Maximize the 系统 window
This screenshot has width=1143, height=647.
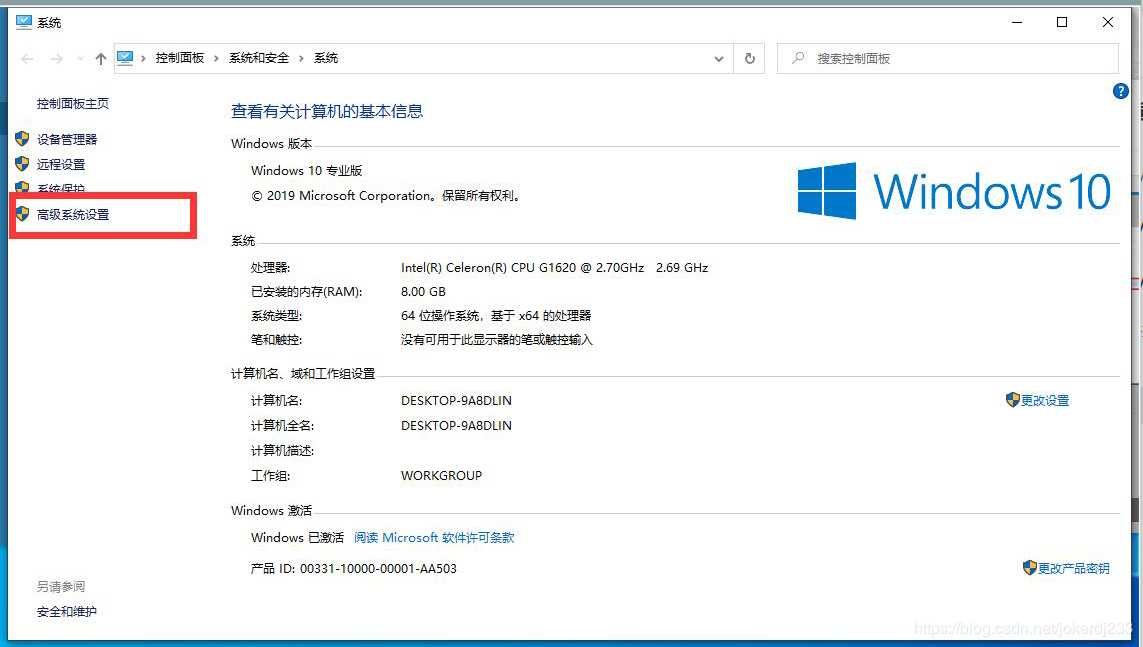click(1062, 23)
